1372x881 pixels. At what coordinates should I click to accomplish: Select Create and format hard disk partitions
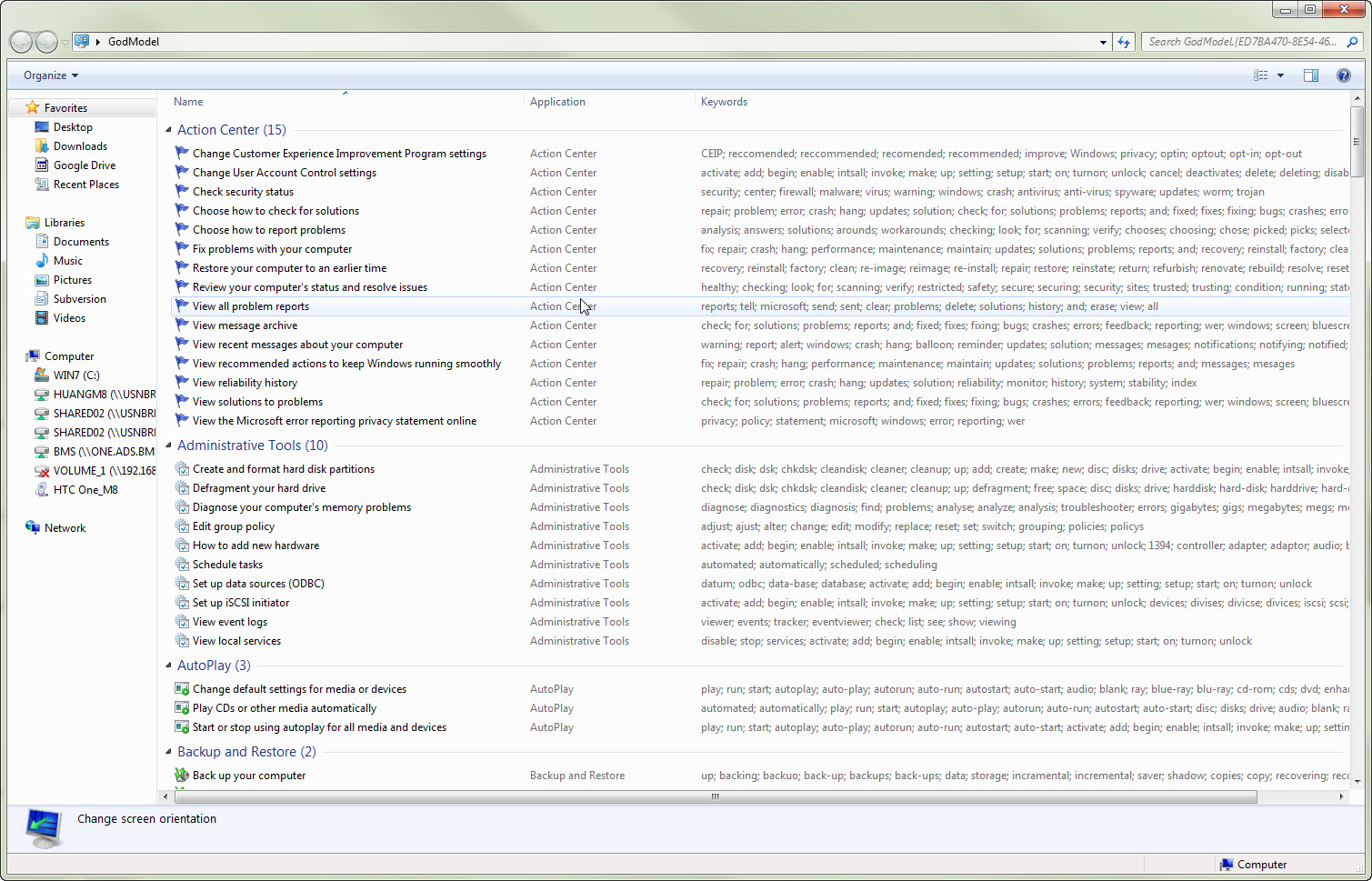284,469
